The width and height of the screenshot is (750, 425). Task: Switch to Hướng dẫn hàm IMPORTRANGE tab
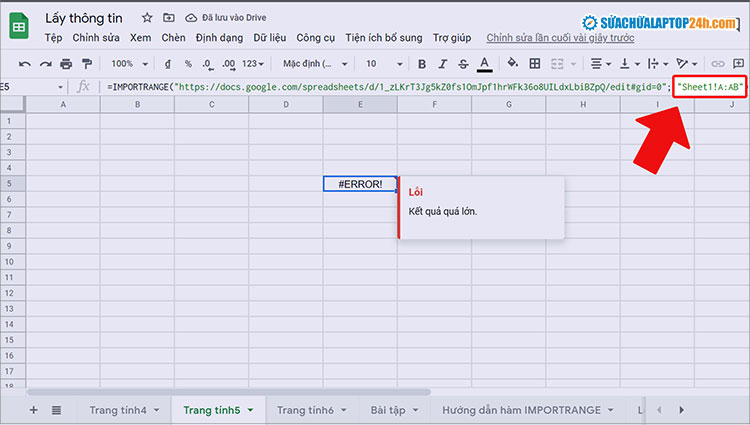pyautogui.click(x=521, y=410)
